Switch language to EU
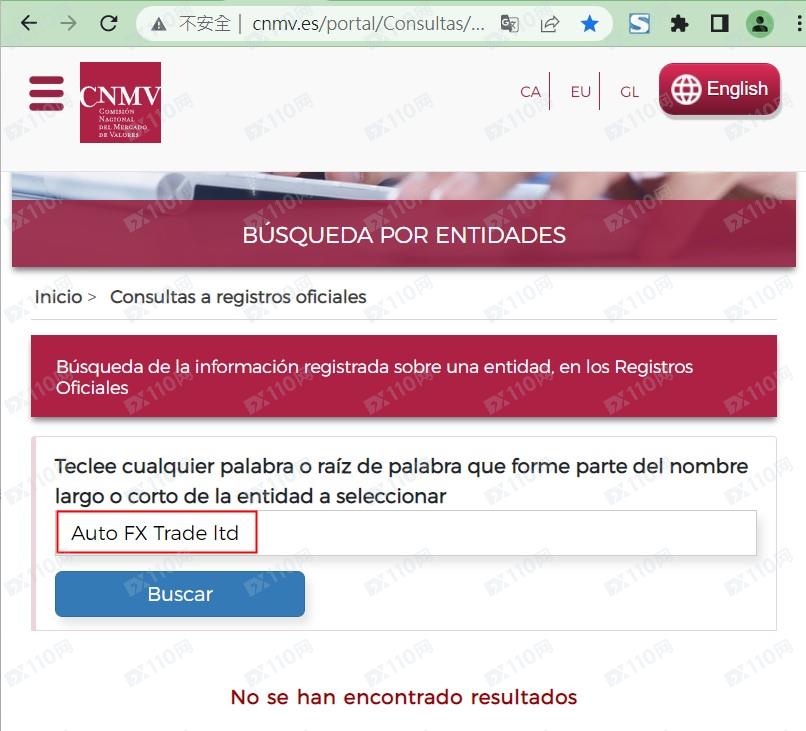This screenshot has width=806, height=731. [580, 92]
